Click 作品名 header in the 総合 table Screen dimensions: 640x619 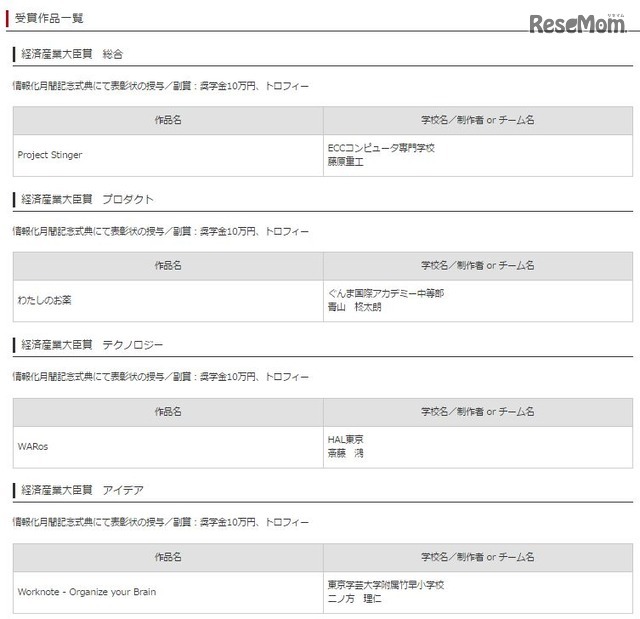click(x=168, y=120)
